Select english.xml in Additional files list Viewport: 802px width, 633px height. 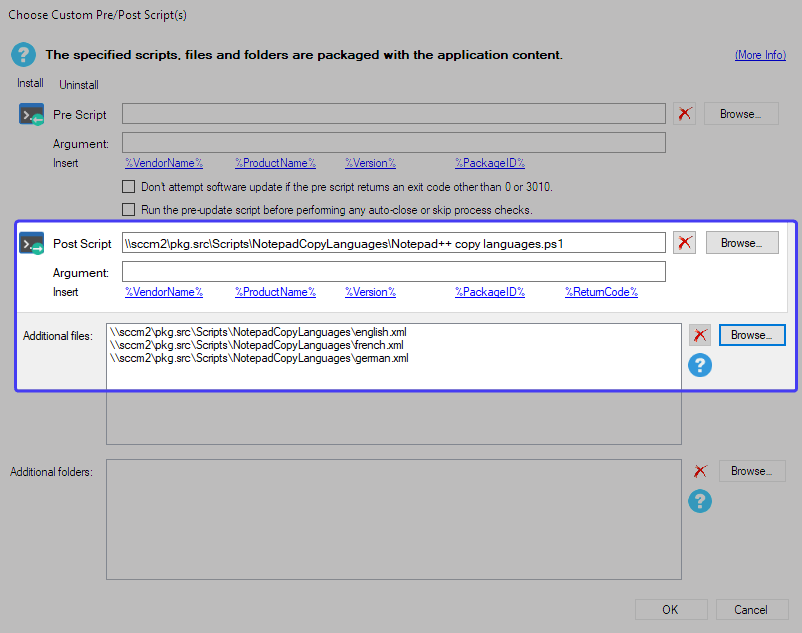(258, 332)
